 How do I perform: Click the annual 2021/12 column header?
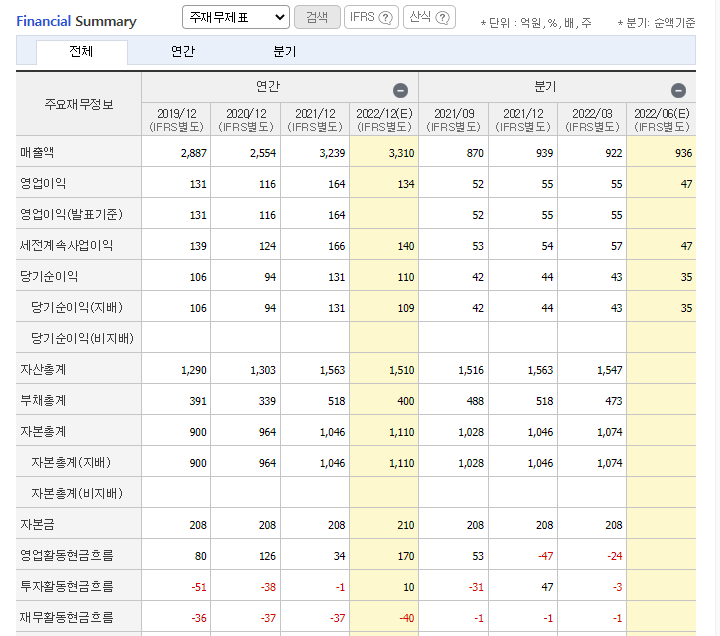pyautogui.click(x=315, y=119)
